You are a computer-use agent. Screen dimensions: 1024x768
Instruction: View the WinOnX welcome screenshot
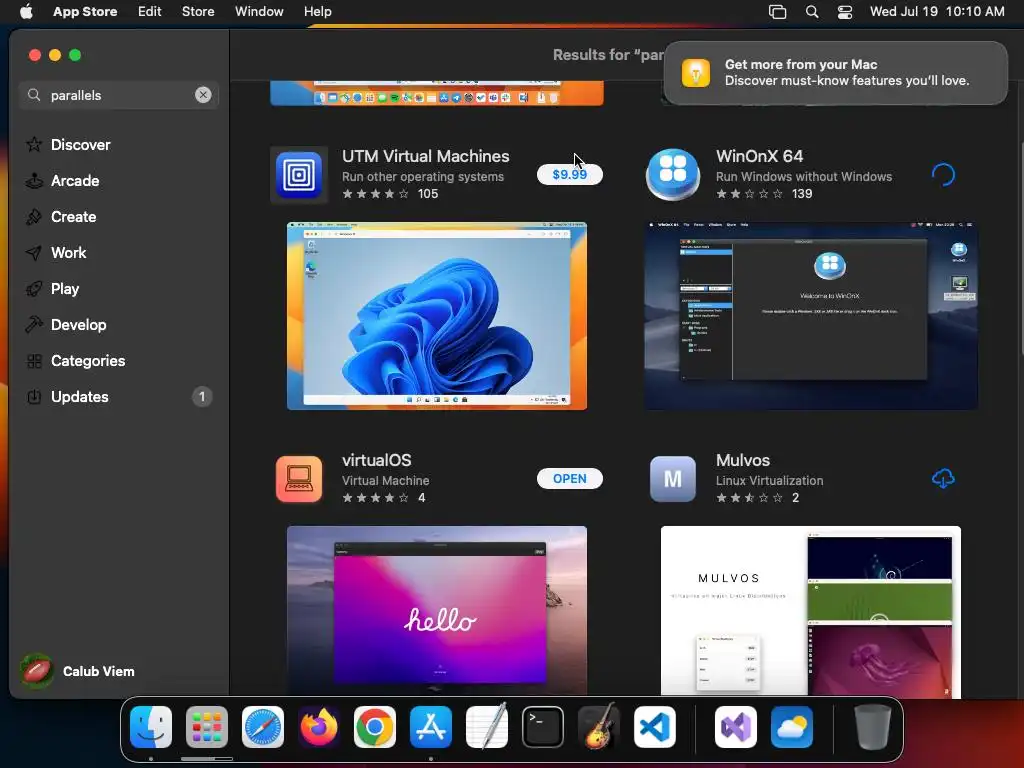pos(811,316)
